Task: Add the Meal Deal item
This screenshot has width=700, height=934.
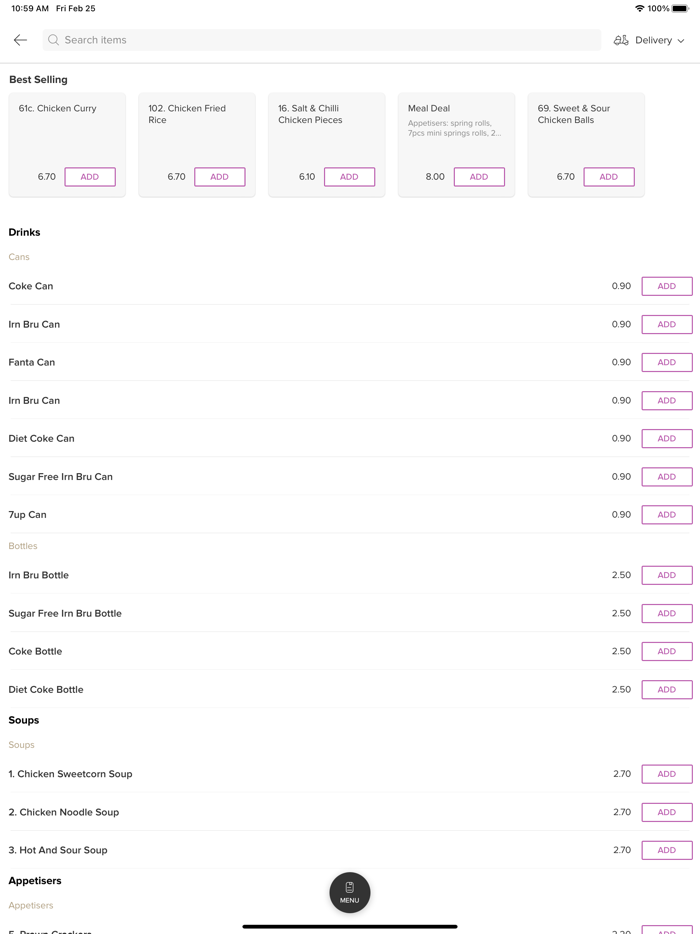Action: (479, 177)
